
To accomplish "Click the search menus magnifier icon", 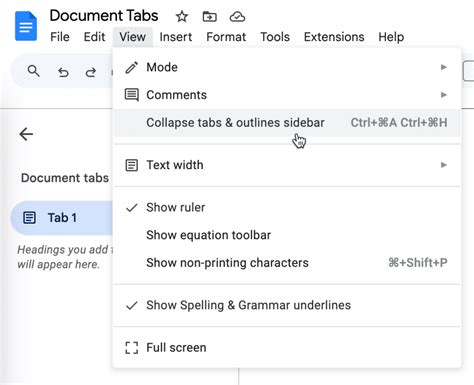I will click(34, 71).
